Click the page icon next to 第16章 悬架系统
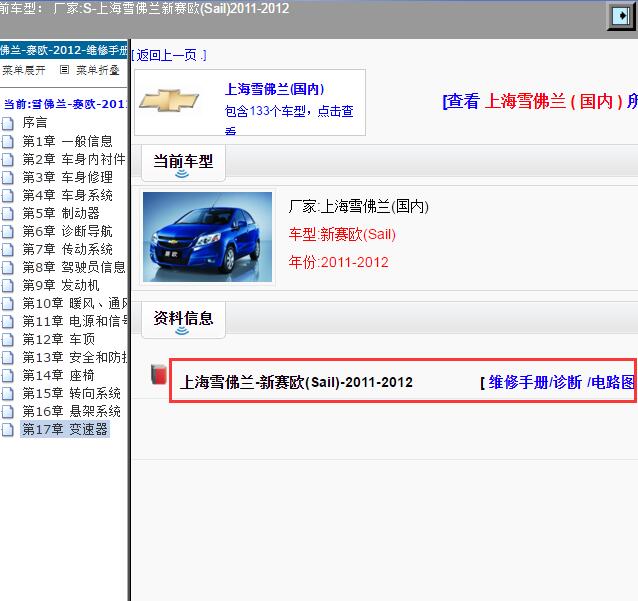Viewport: 638px width, 601px height. pyautogui.click(x=8, y=411)
